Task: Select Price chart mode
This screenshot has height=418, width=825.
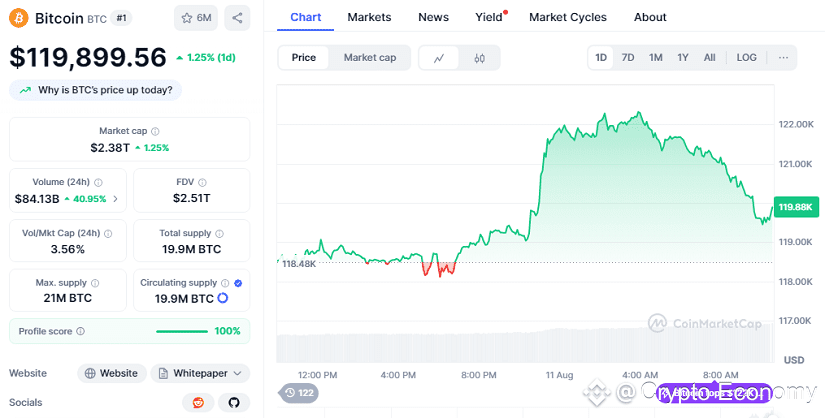Action: [x=304, y=58]
